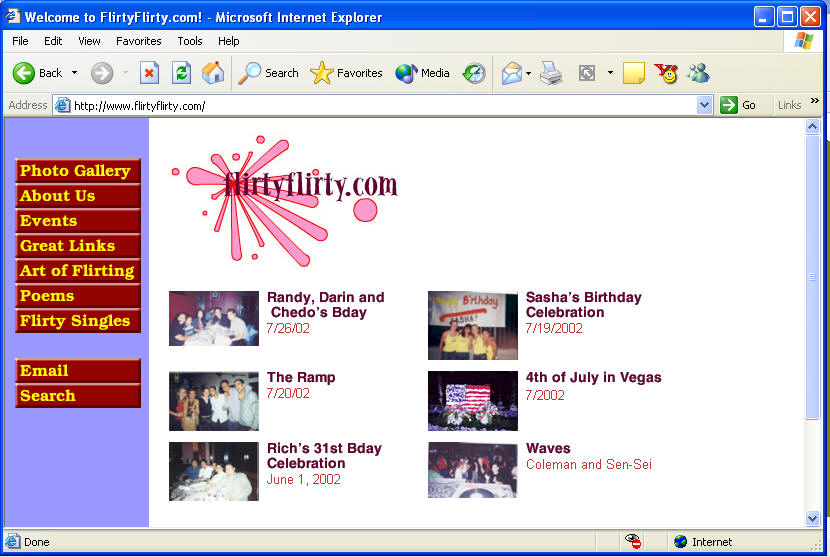Expand the Mail dropdown arrow
The height and width of the screenshot is (557, 830).
(x=528, y=73)
